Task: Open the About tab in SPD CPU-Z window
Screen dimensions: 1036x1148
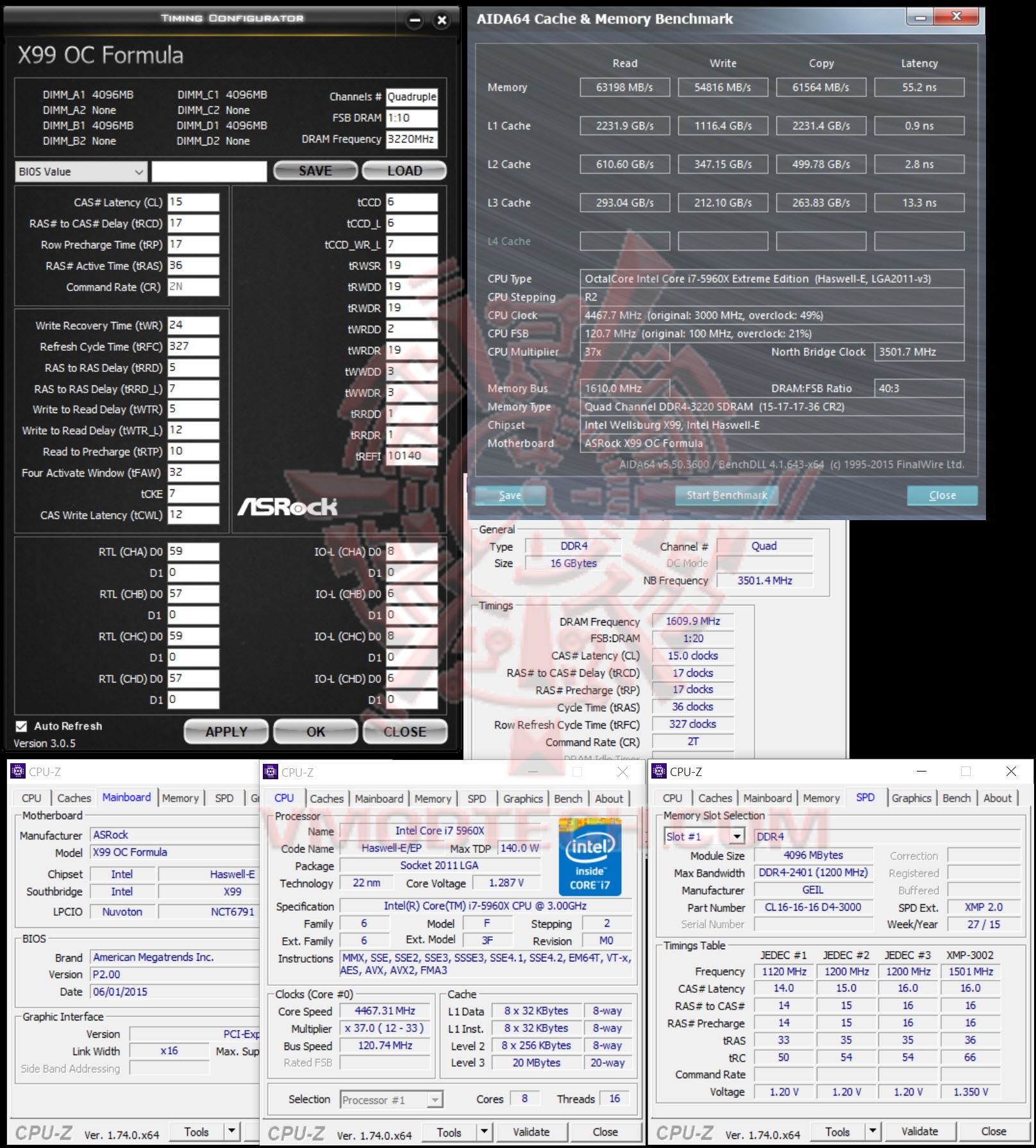Action: click(x=998, y=798)
